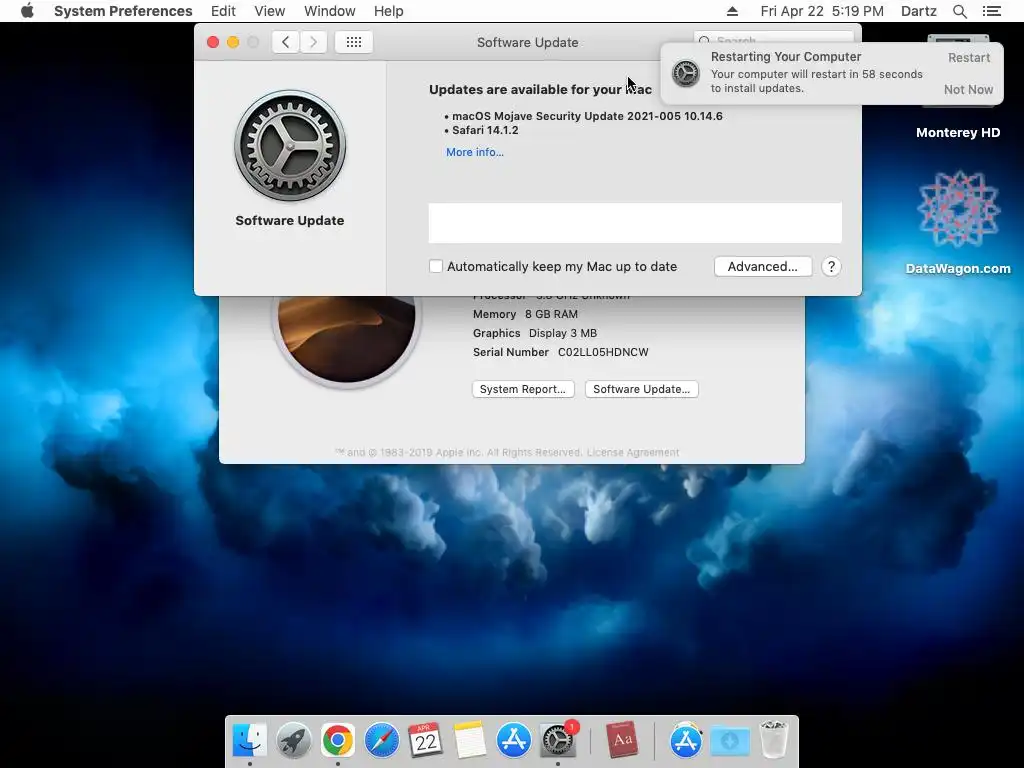Open Notes app from the Dock
This screenshot has width=1024, height=768.
470,740
